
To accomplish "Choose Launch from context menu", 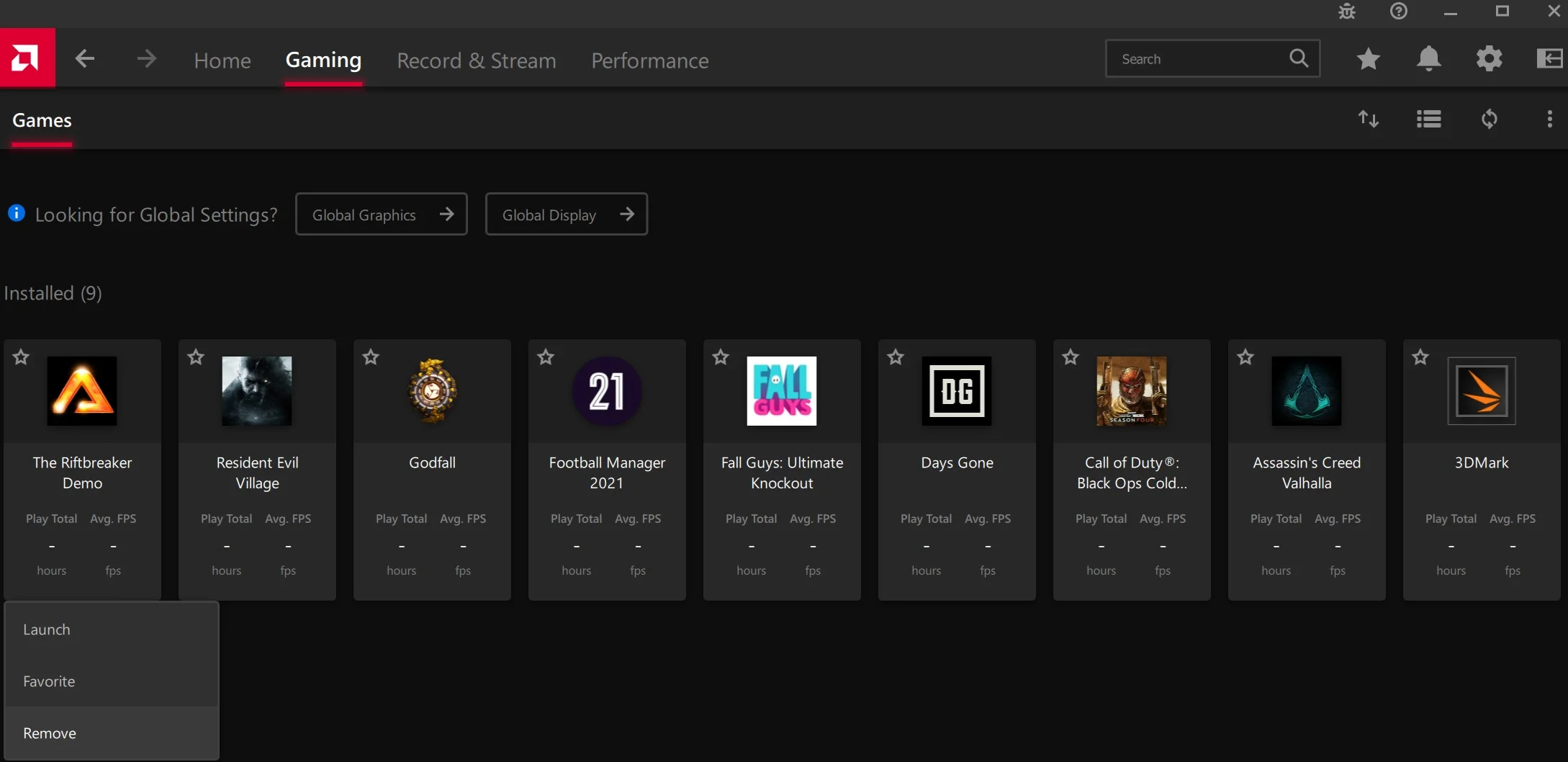I will (x=112, y=629).
